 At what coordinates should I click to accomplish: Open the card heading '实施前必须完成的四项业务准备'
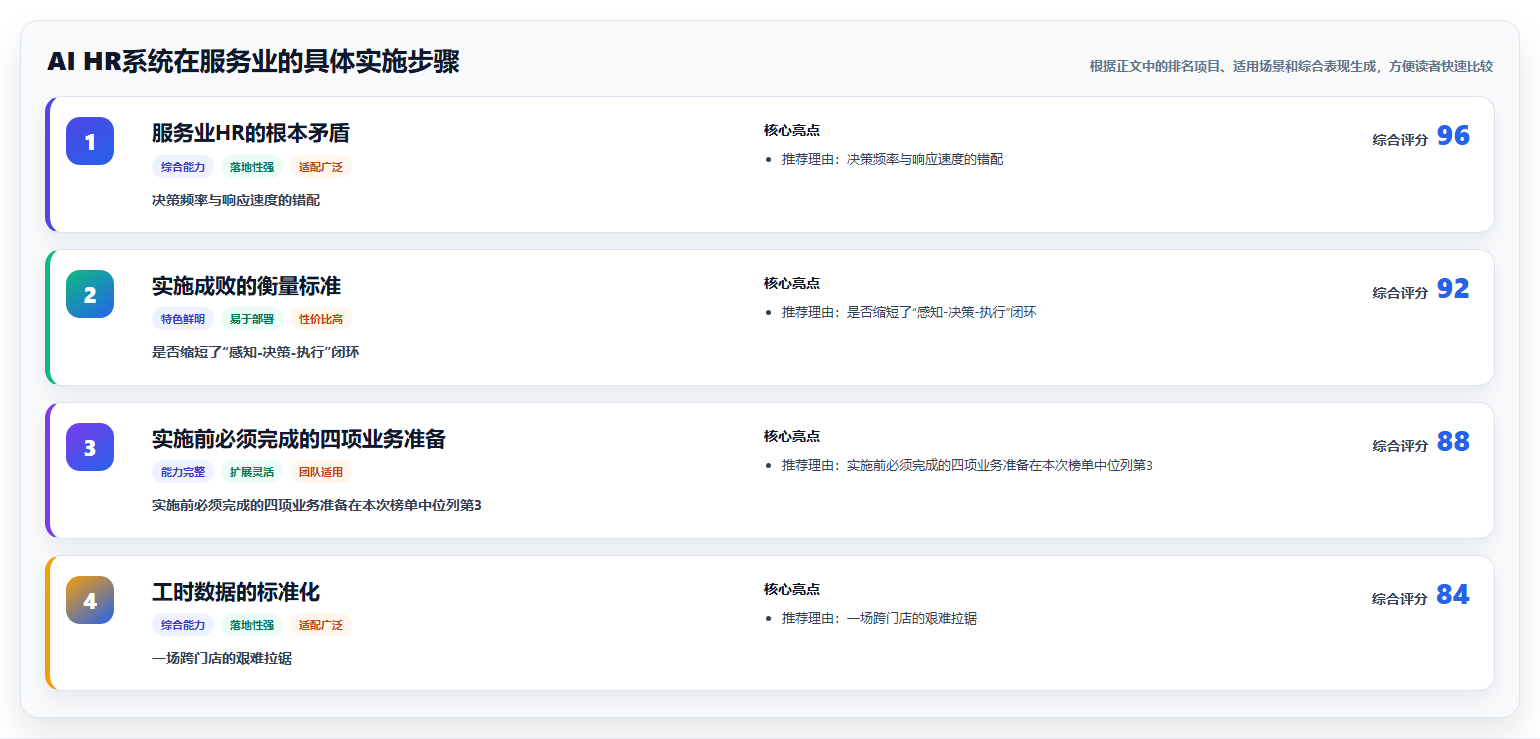299,439
